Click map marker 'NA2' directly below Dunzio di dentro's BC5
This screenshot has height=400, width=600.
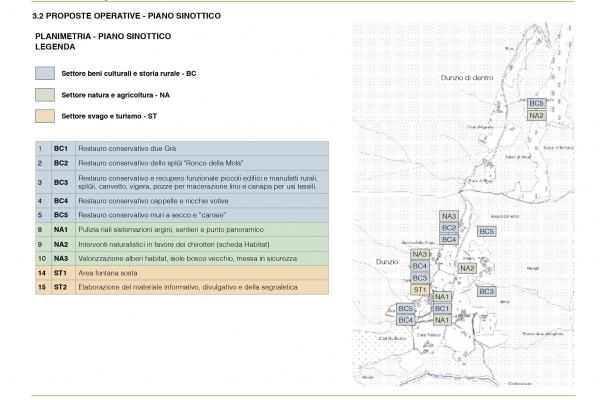(x=536, y=116)
